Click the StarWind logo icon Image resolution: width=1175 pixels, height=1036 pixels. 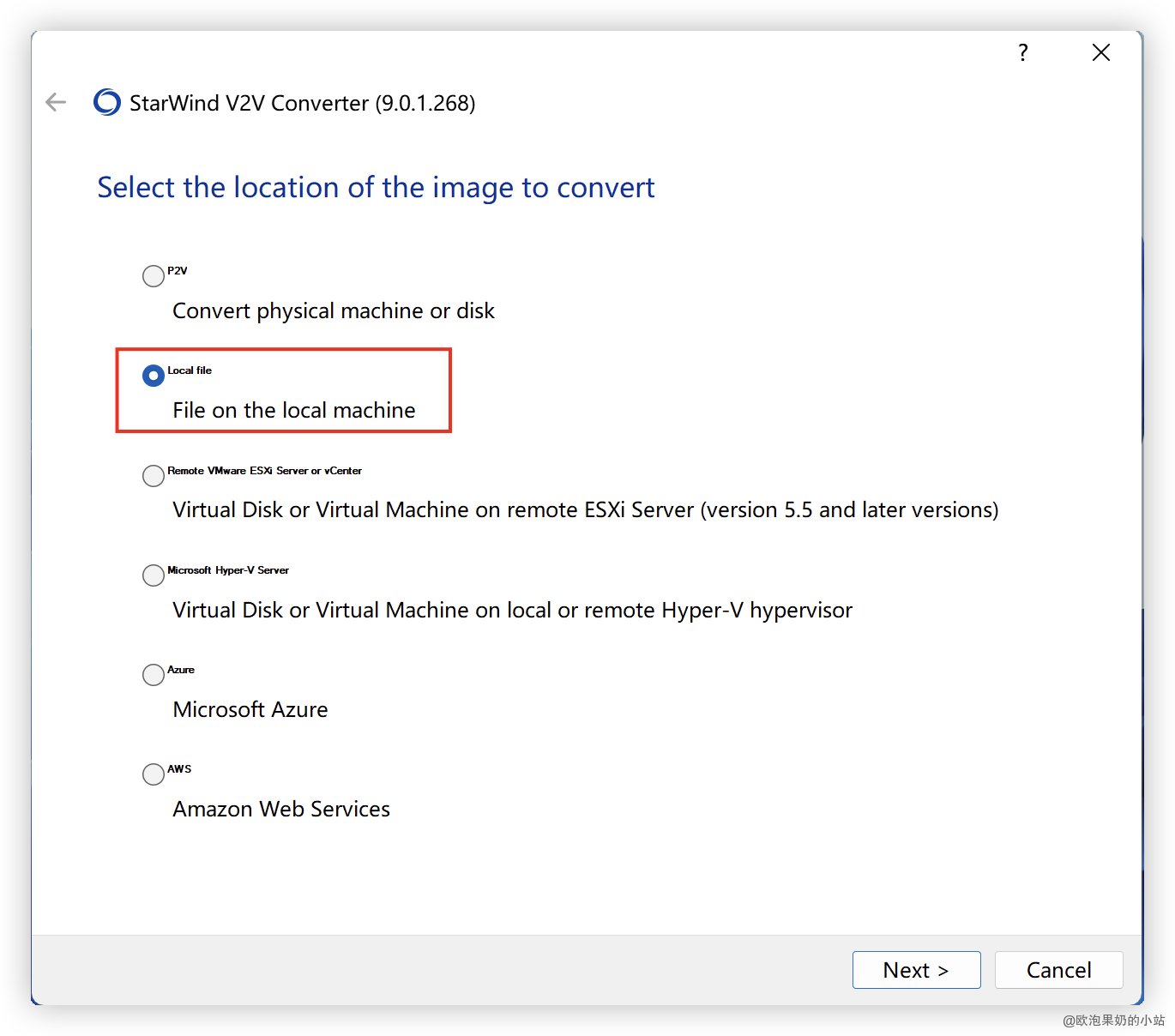tap(107, 103)
